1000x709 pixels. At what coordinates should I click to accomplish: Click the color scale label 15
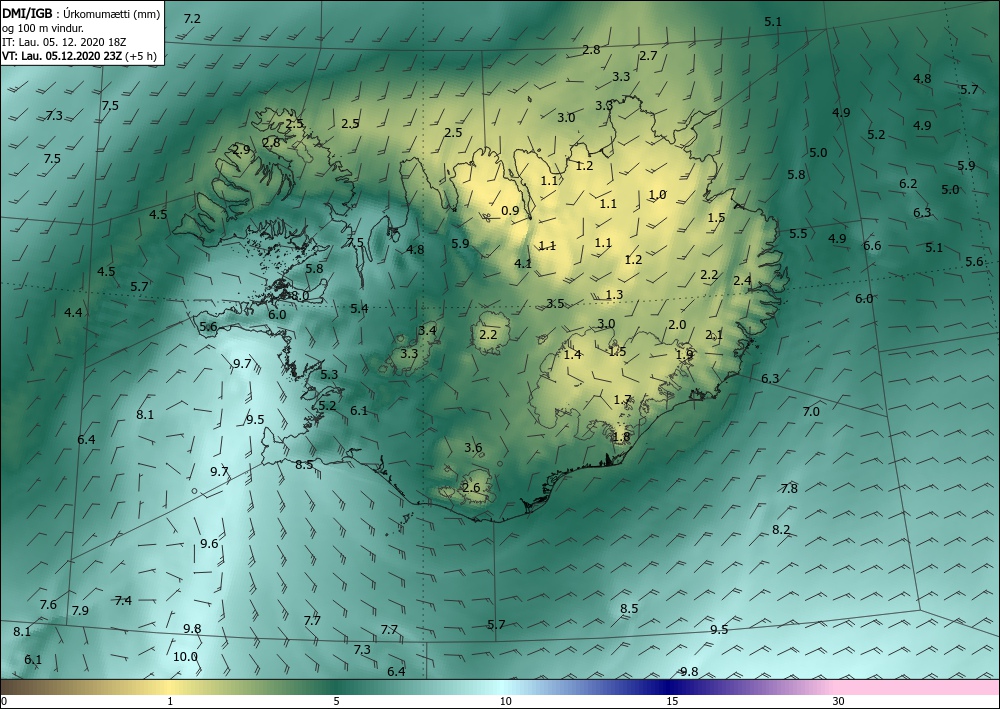(672, 701)
